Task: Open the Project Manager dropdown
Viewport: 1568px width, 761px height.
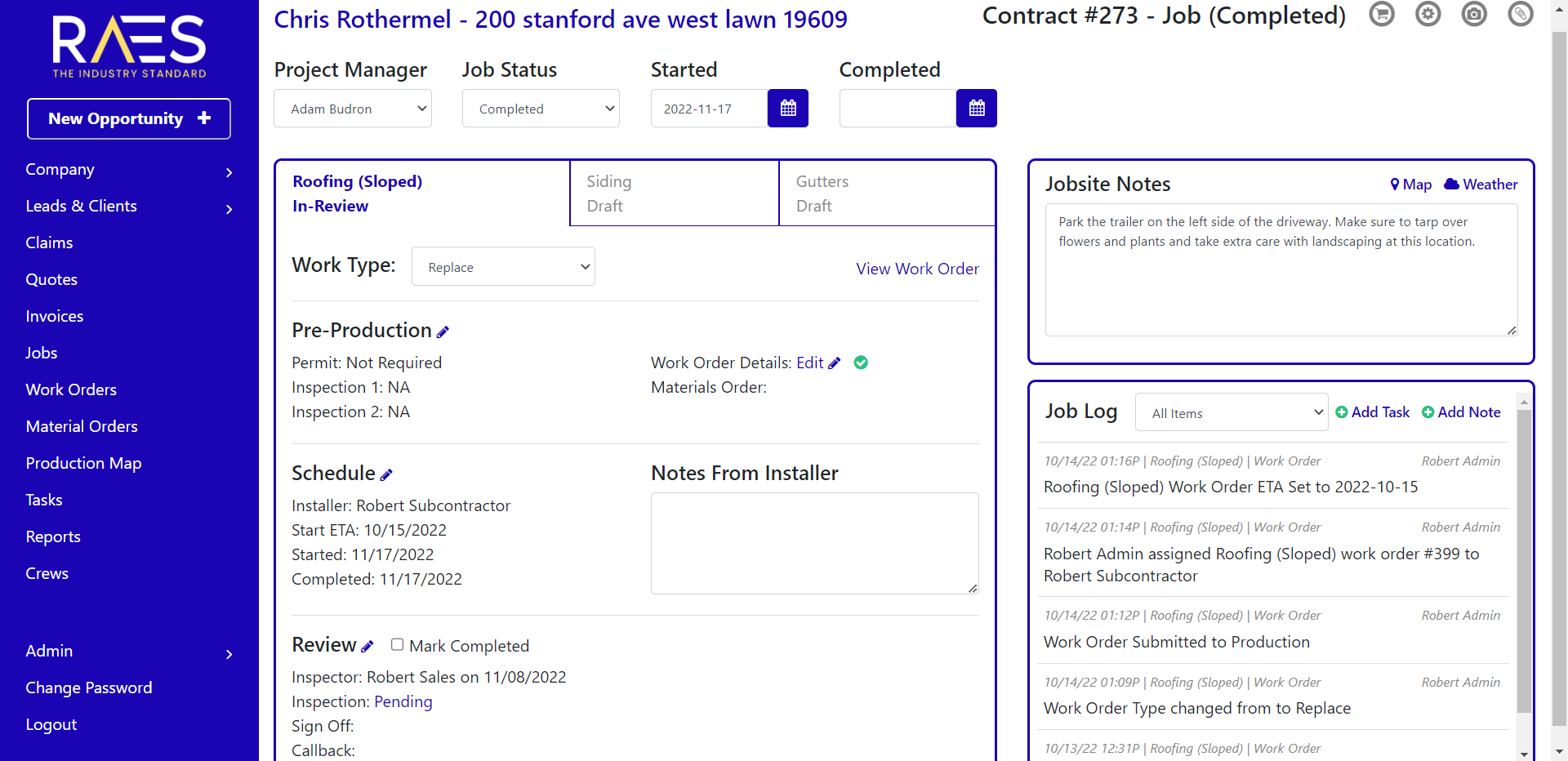Action: coord(352,108)
